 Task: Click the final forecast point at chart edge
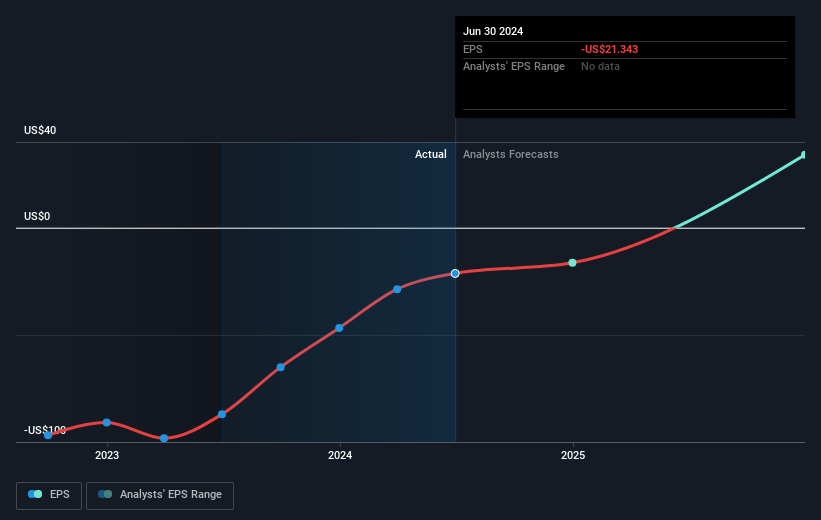click(804, 155)
